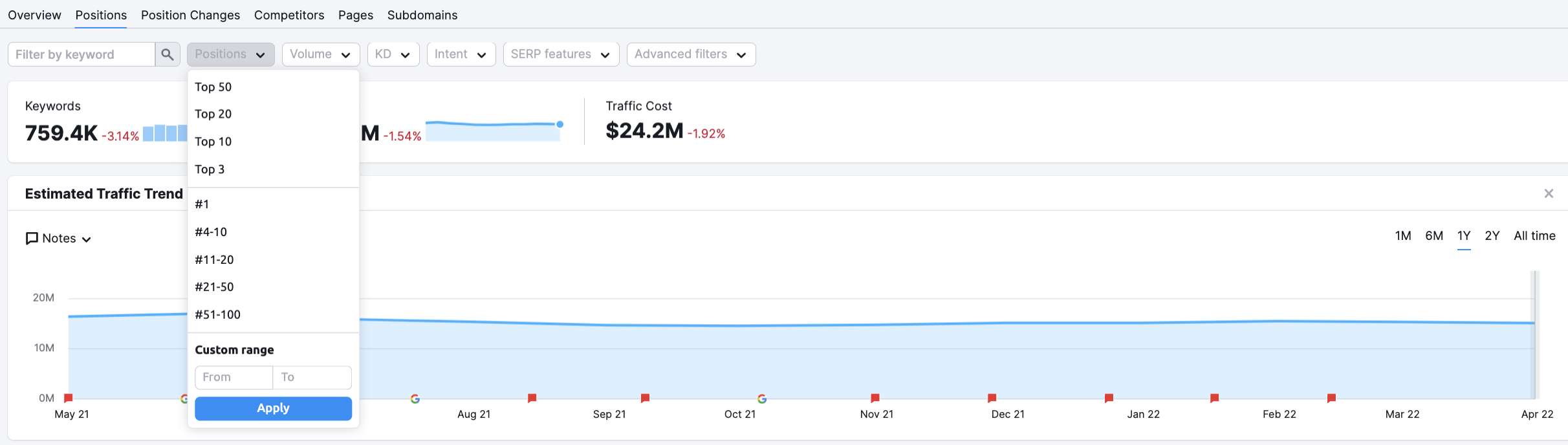Open the SERP features filter

point(560,54)
